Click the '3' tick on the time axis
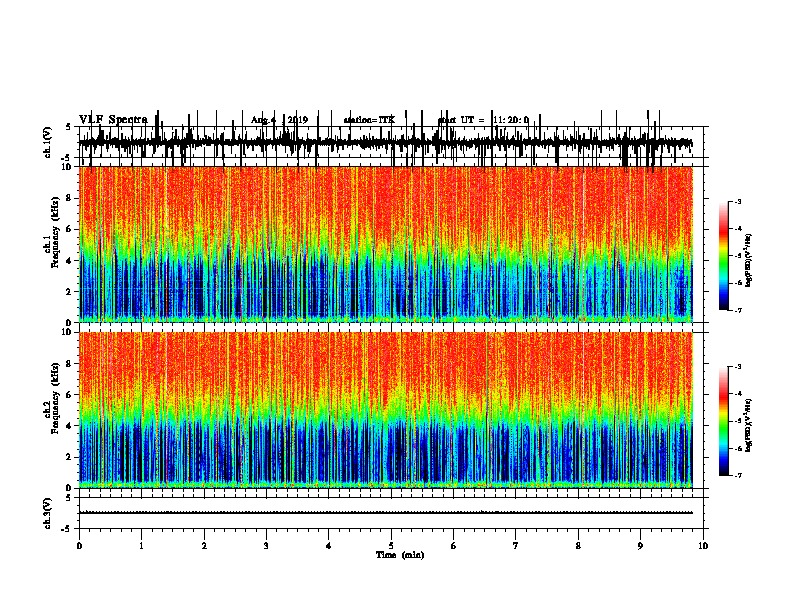Image resolution: width=792 pixels, height=612 pixels. 266,546
